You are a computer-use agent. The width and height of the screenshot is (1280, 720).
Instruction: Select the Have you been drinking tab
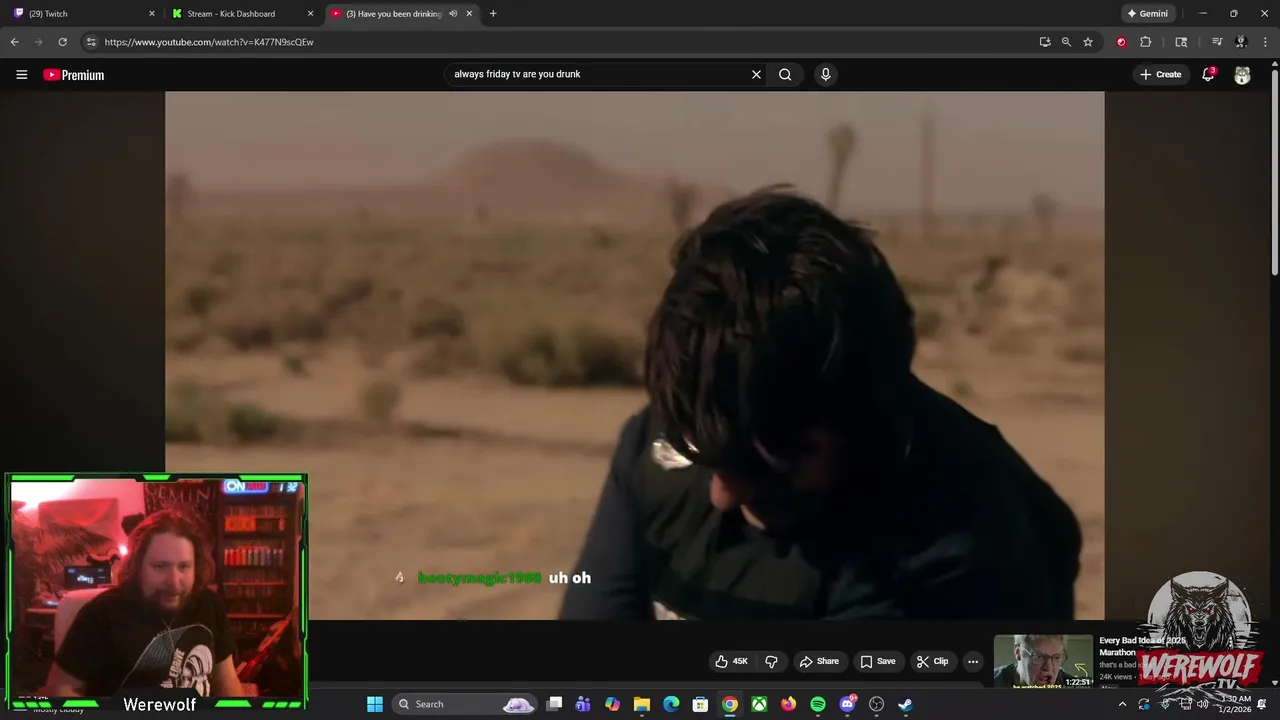[393, 14]
